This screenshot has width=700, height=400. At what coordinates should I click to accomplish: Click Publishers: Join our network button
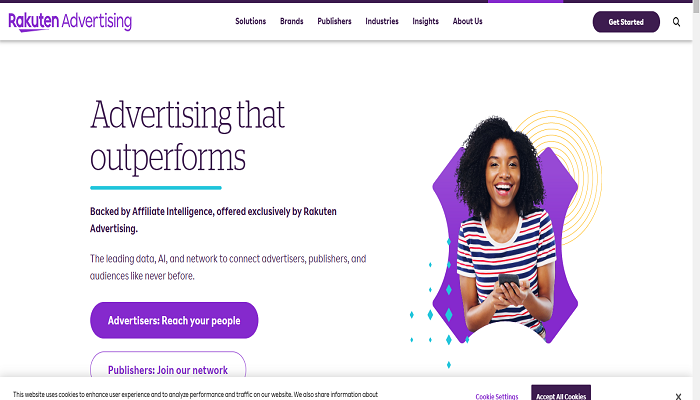click(x=168, y=370)
